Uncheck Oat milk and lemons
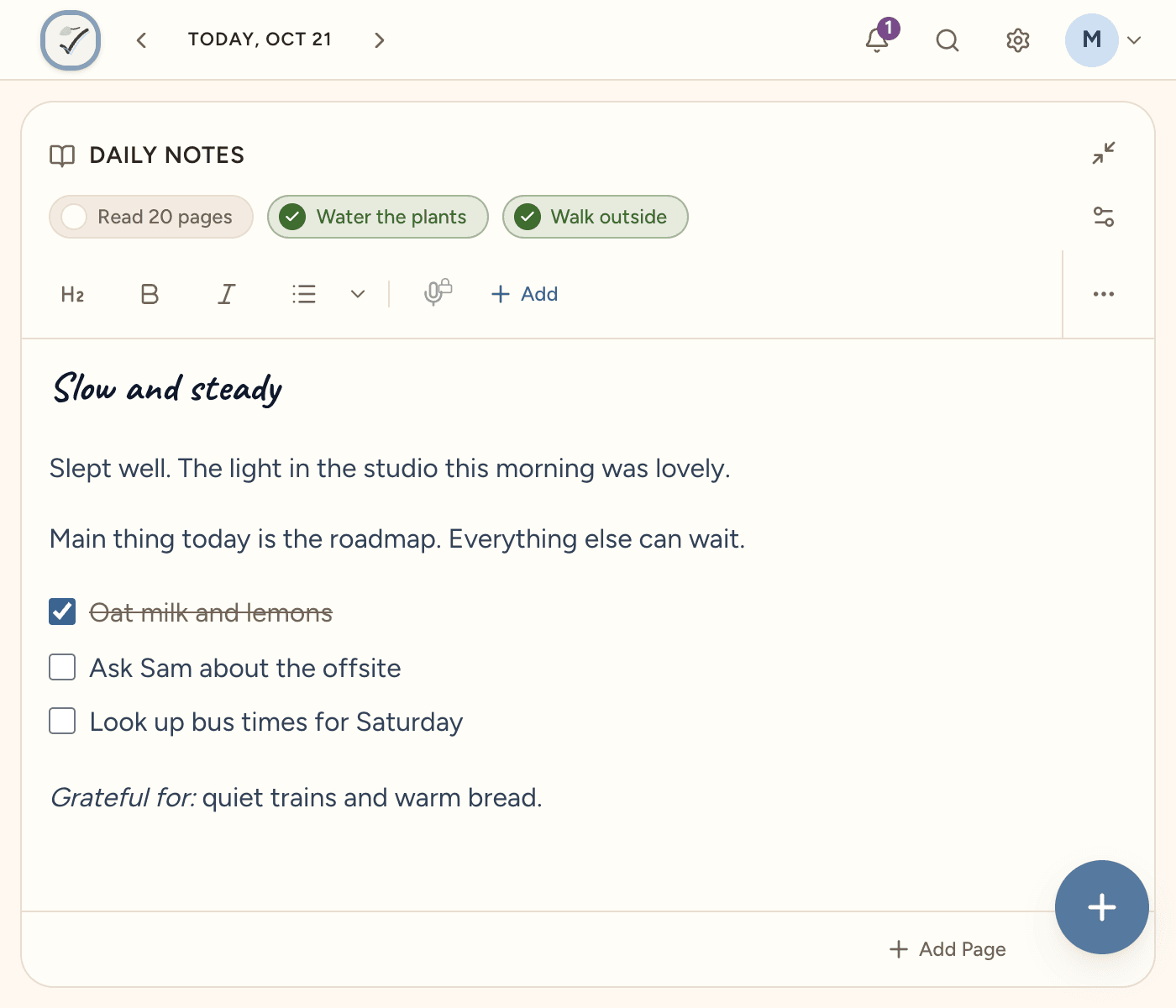Image resolution: width=1176 pixels, height=1008 pixels. [x=62, y=612]
